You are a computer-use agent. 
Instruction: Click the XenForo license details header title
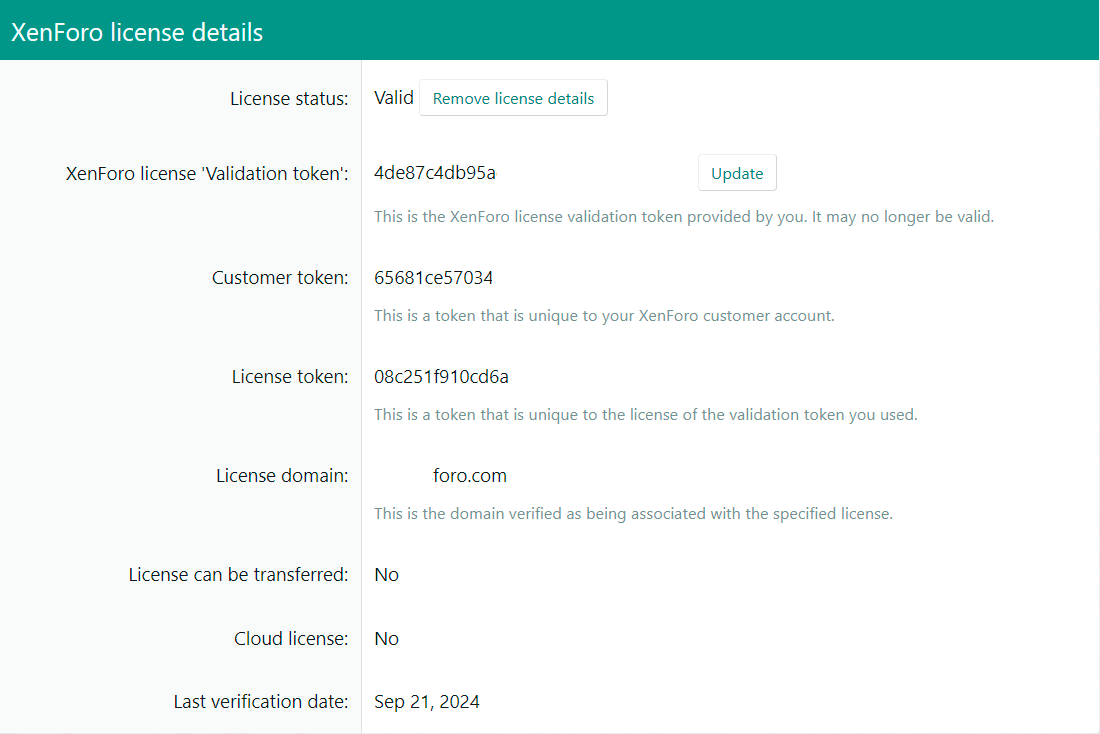pyautogui.click(x=137, y=32)
